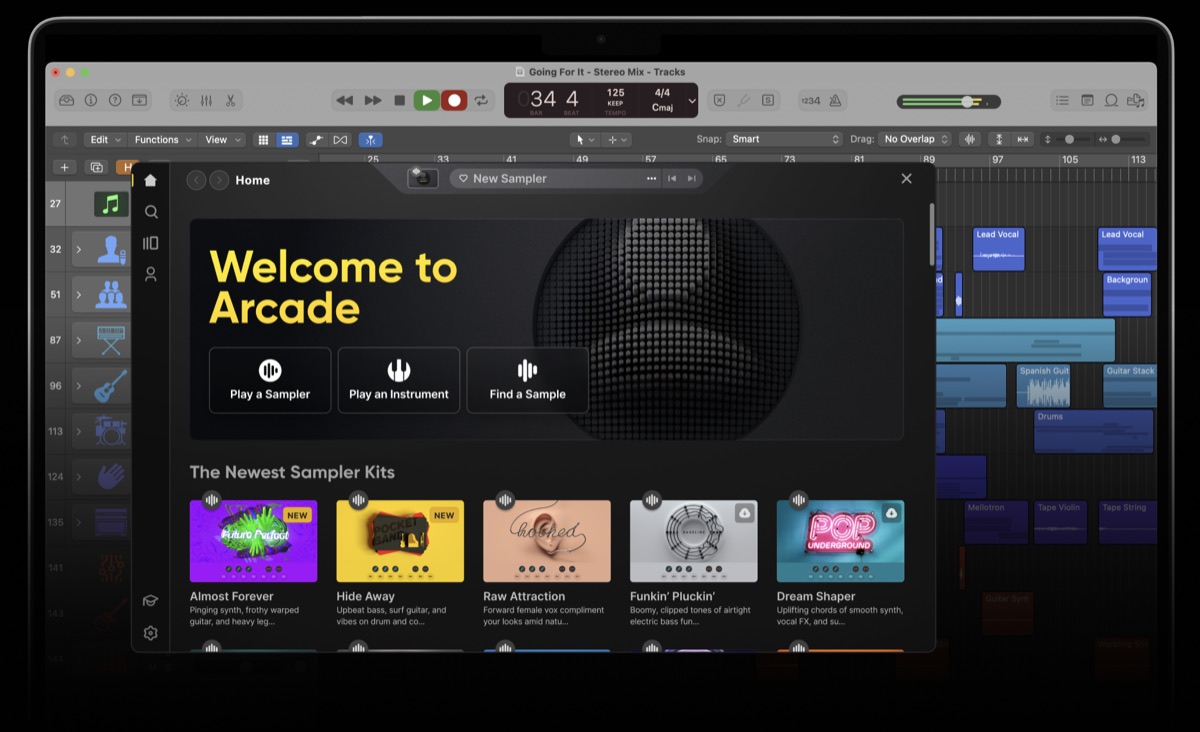1200x732 pixels.
Task: Click the track 27 music note icon
Action: pos(111,204)
